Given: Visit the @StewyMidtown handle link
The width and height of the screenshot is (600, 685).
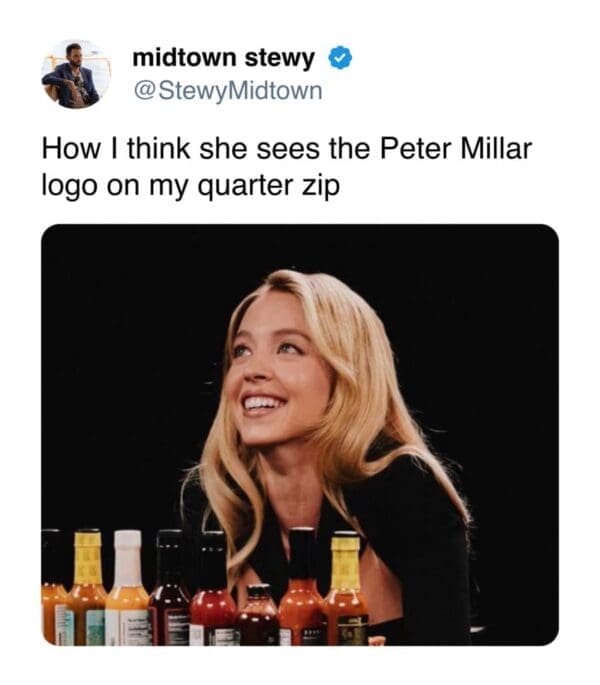Looking at the screenshot, I should pyautogui.click(x=228, y=92).
